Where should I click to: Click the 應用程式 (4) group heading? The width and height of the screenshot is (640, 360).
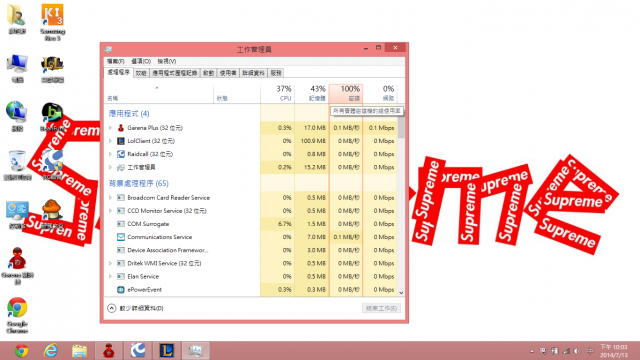[129, 113]
